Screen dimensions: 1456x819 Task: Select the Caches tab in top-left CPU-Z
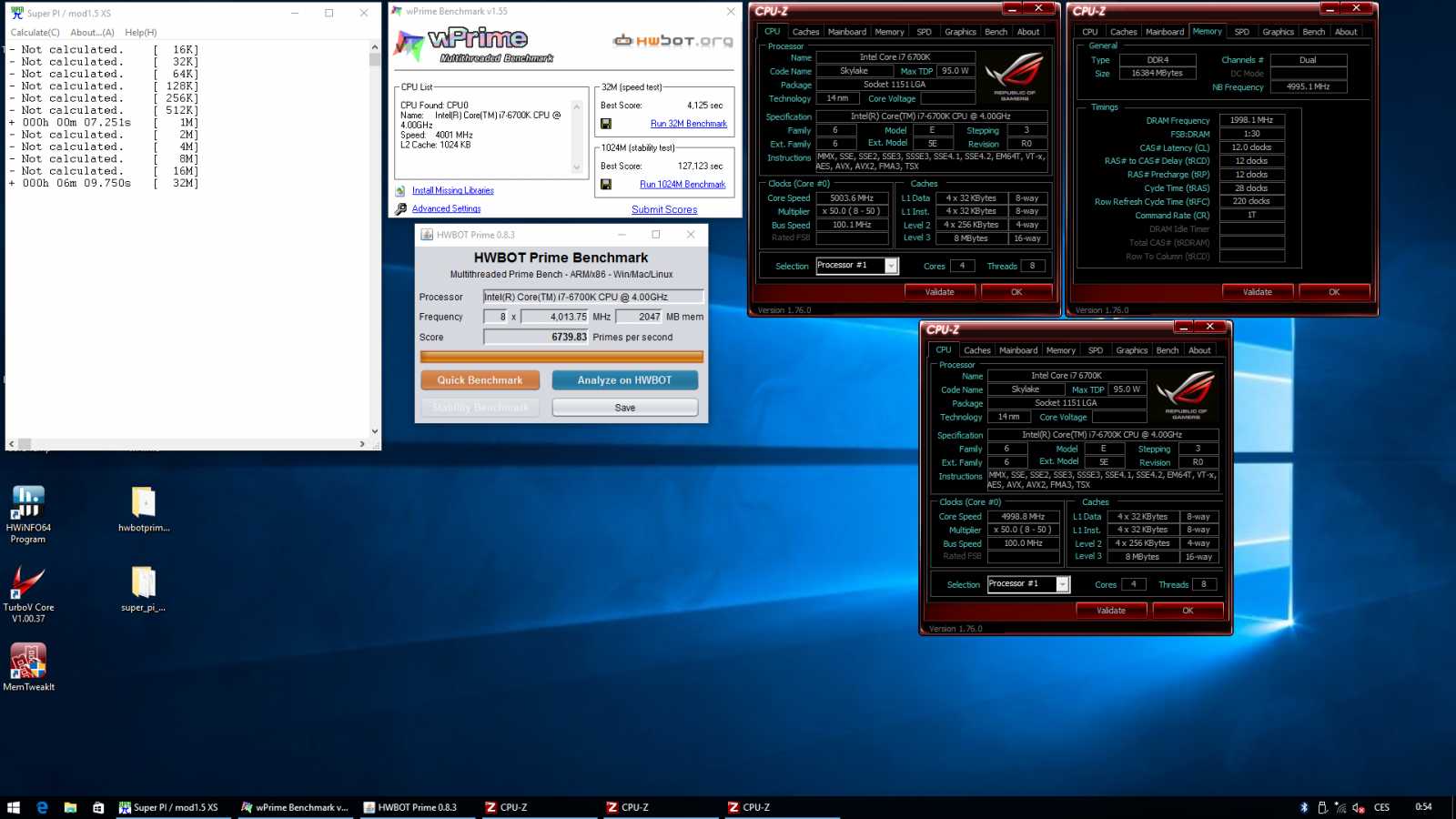pyautogui.click(x=805, y=32)
